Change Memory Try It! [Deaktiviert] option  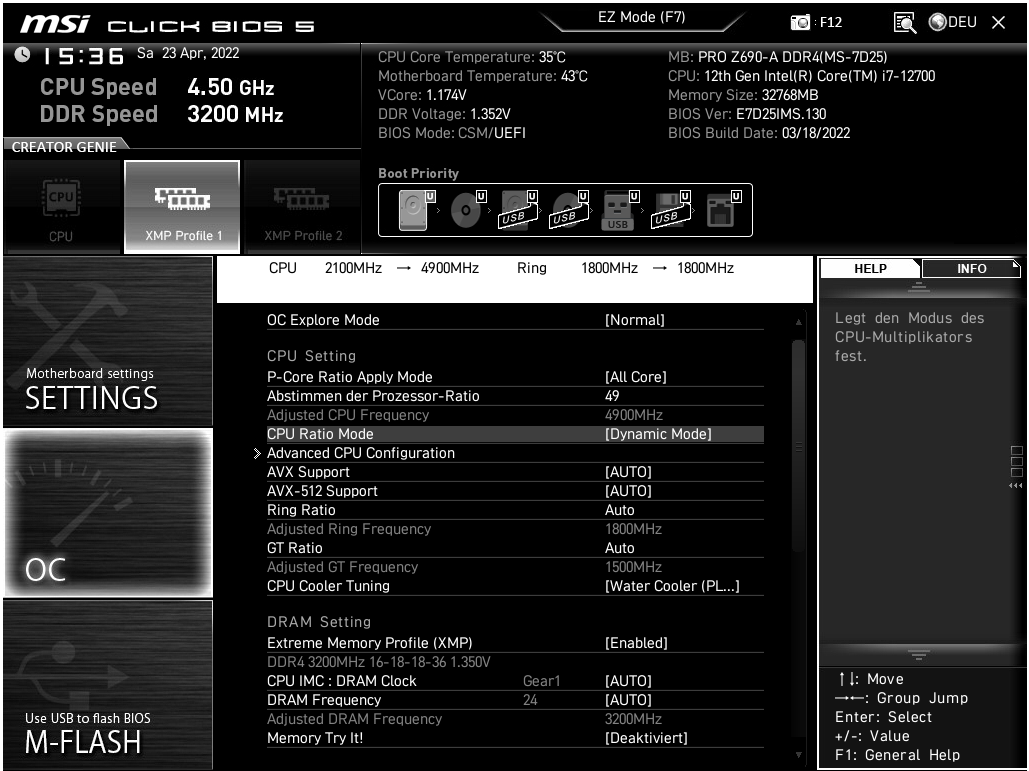(514, 739)
